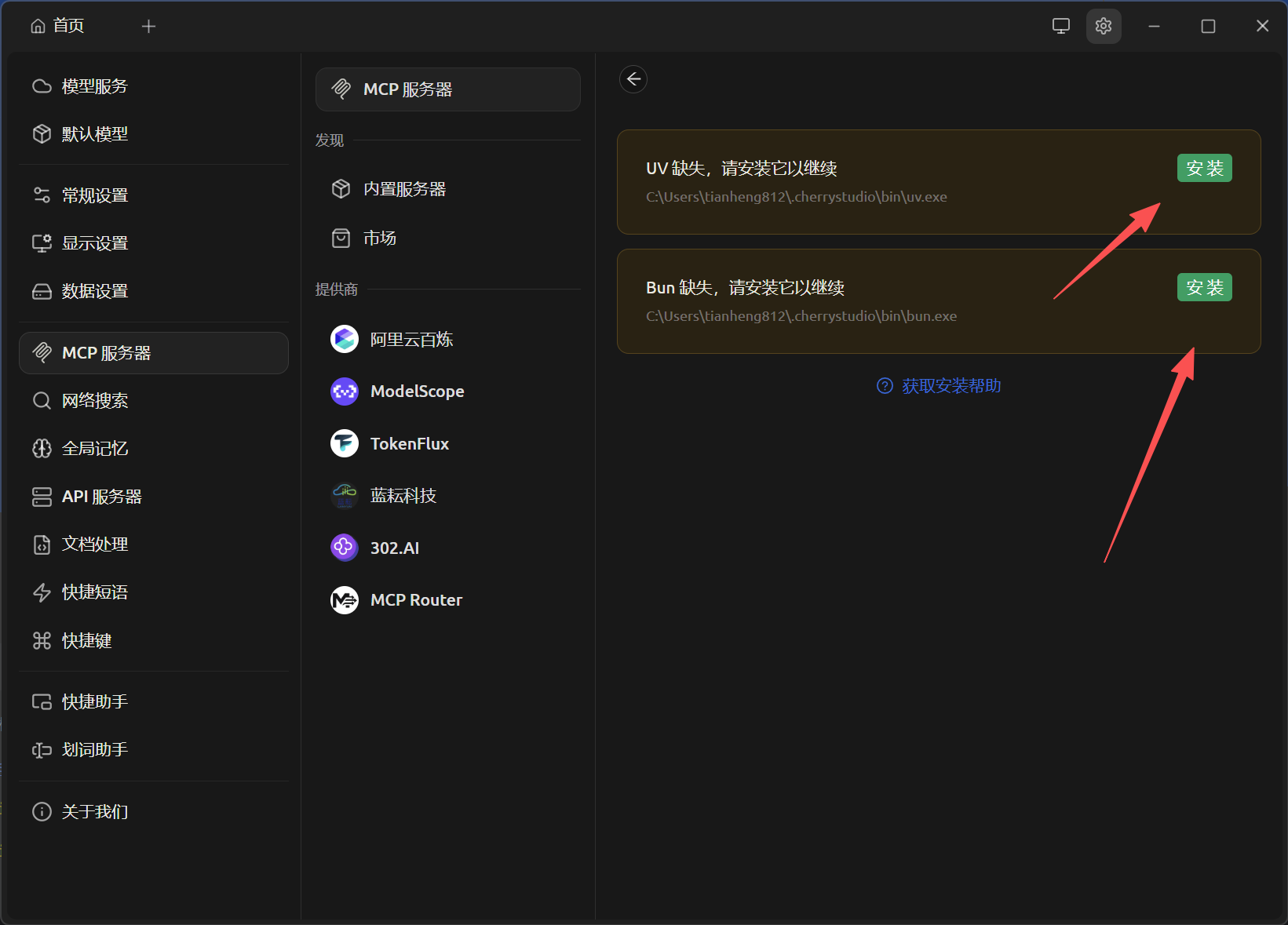The height and width of the screenshot is (925, 1288).
Task: Open 显示设置 label in sidebar
Action: pyautogui.click(x=95, y=243)
